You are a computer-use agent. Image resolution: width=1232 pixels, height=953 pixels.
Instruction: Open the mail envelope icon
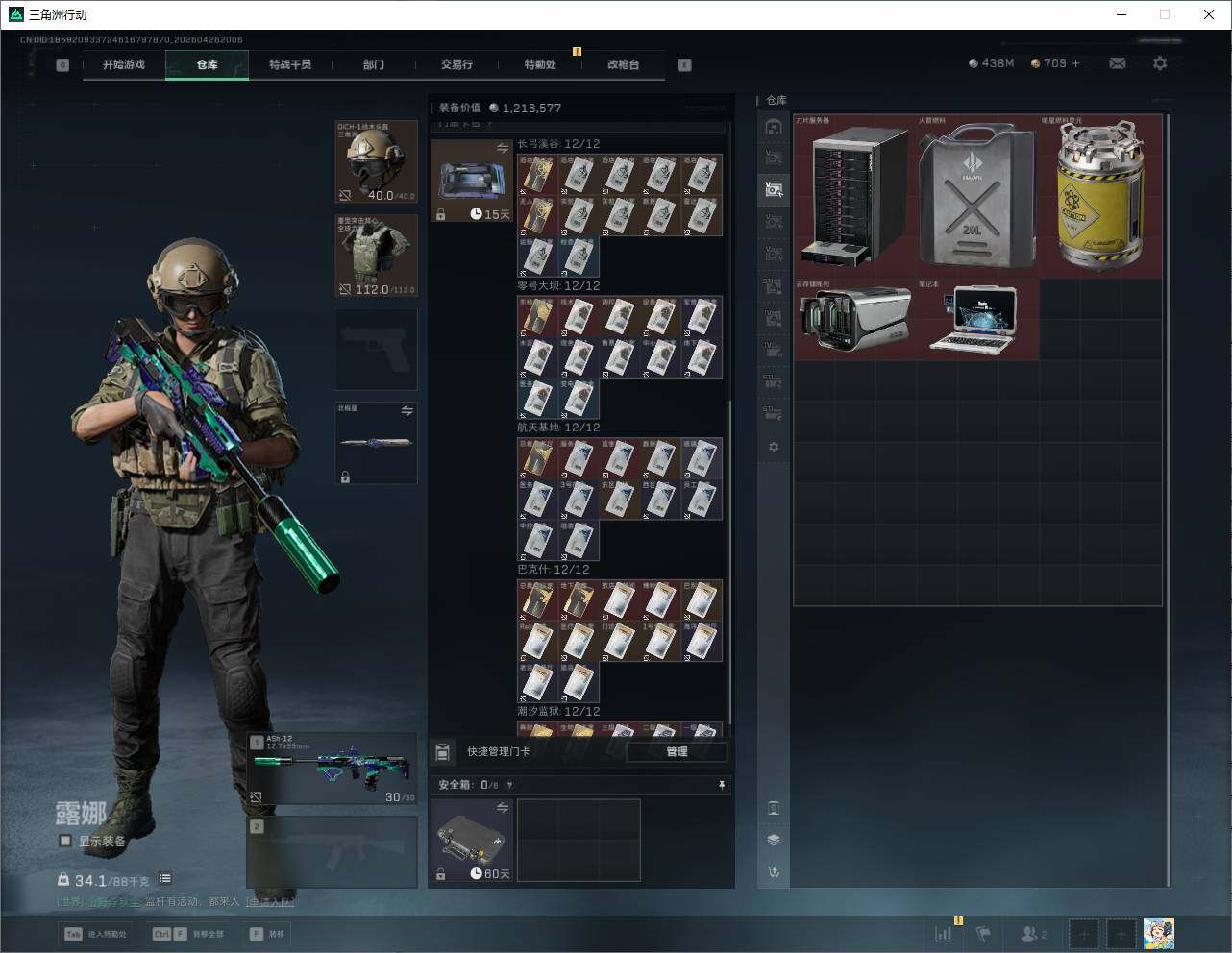1118,63
